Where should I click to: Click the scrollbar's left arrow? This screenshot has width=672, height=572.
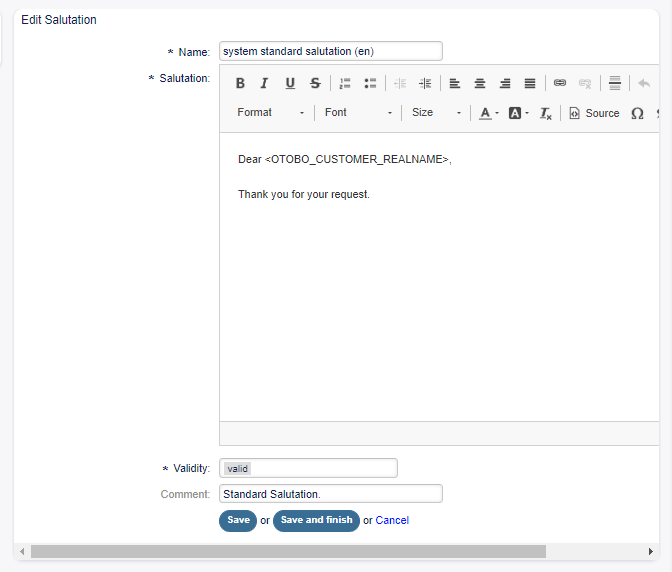(x=22, y=551)
